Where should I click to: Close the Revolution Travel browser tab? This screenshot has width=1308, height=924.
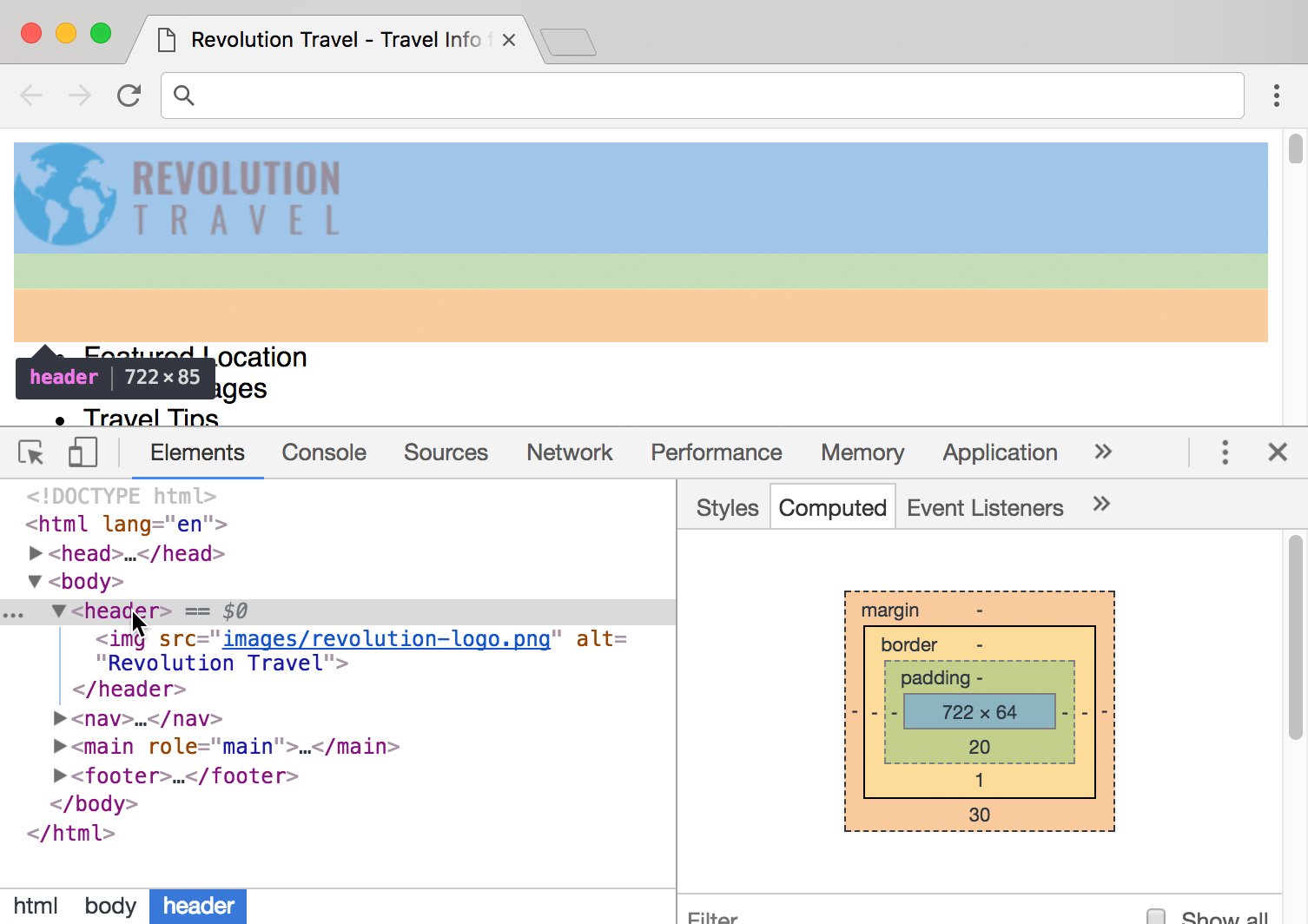pyautogui.click(x=509, y=40)
